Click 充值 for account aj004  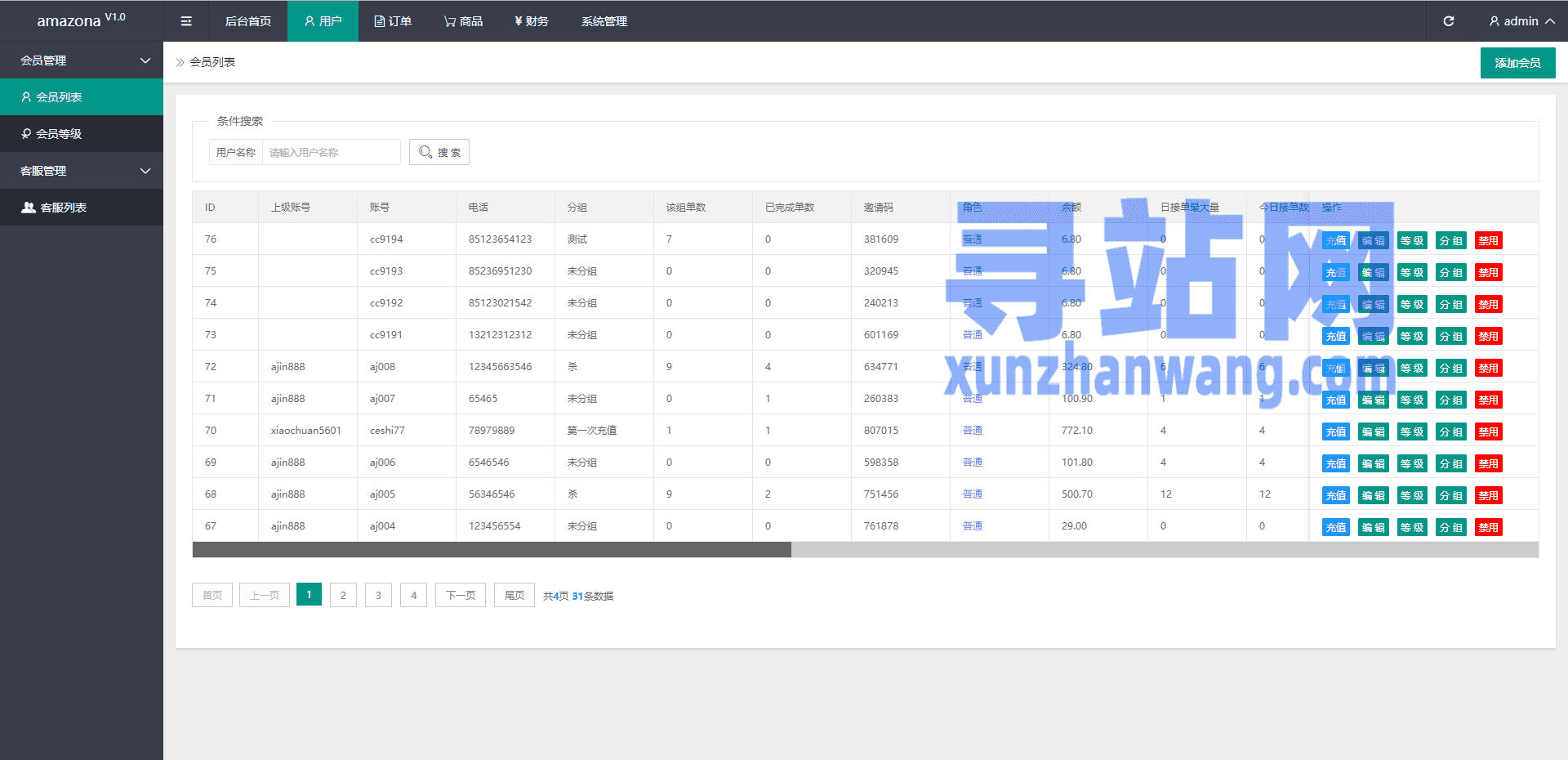(x=1335, y=528)
